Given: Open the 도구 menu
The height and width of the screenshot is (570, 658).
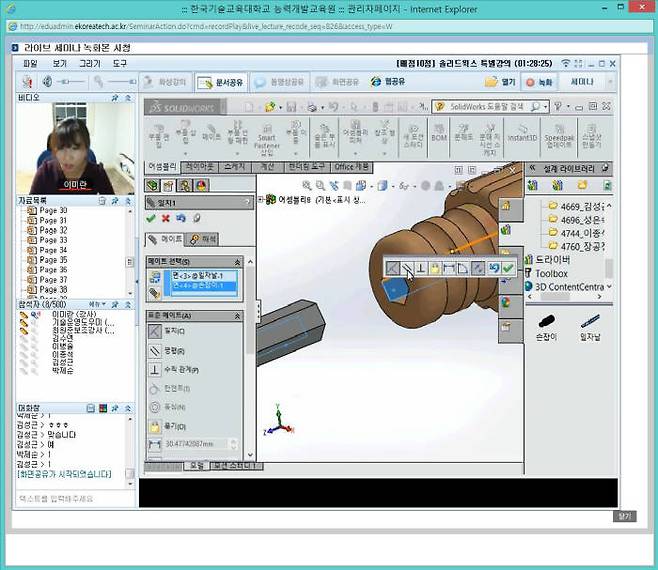Looking at the screenshot, I should [120, 64].
